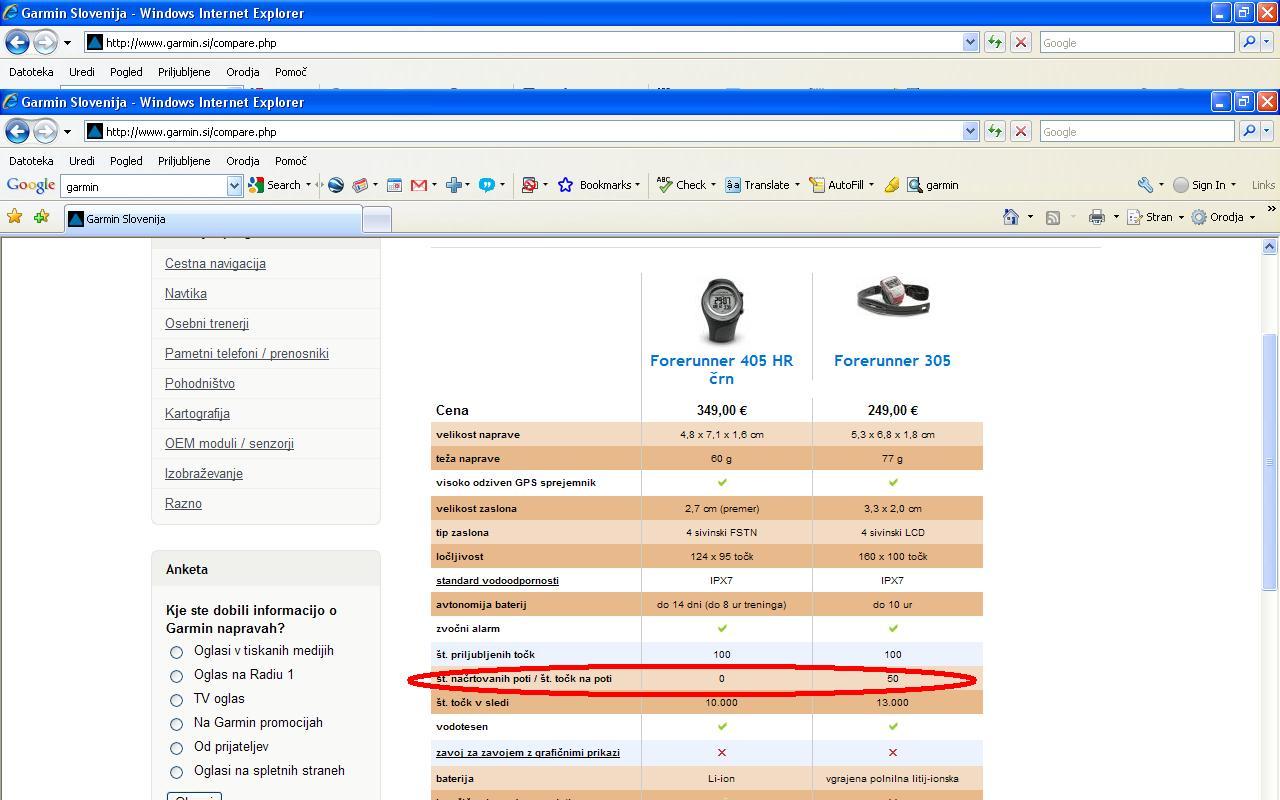
Task: Select 'Oglasi v tiskanih medijih' radio button
Action: (176, 652)
